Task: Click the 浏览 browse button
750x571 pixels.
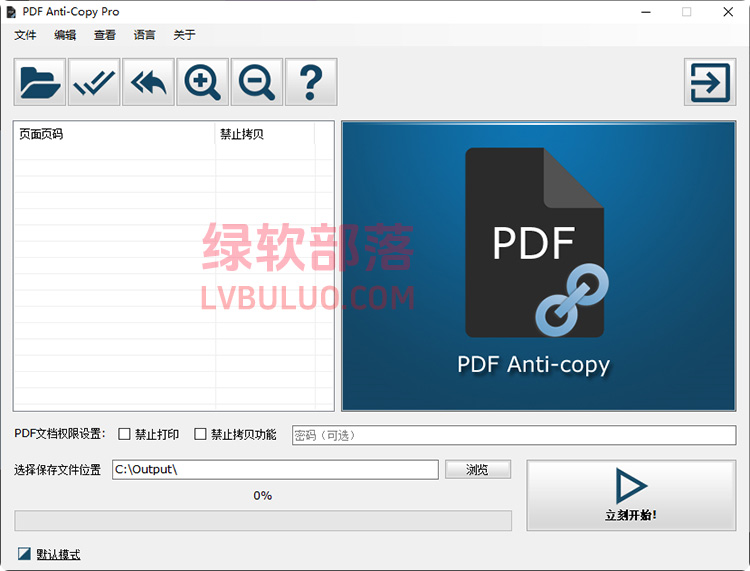Action: click(x=478, y=470)
